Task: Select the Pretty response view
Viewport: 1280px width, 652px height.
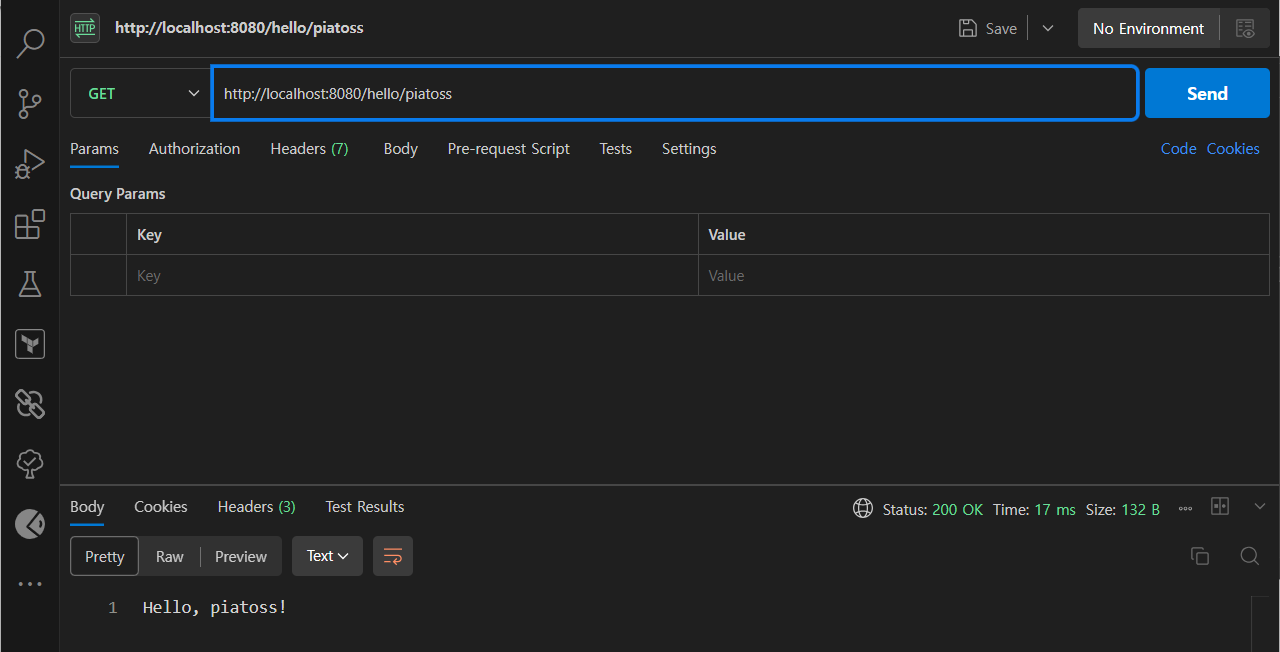Action: click(104, 556)
